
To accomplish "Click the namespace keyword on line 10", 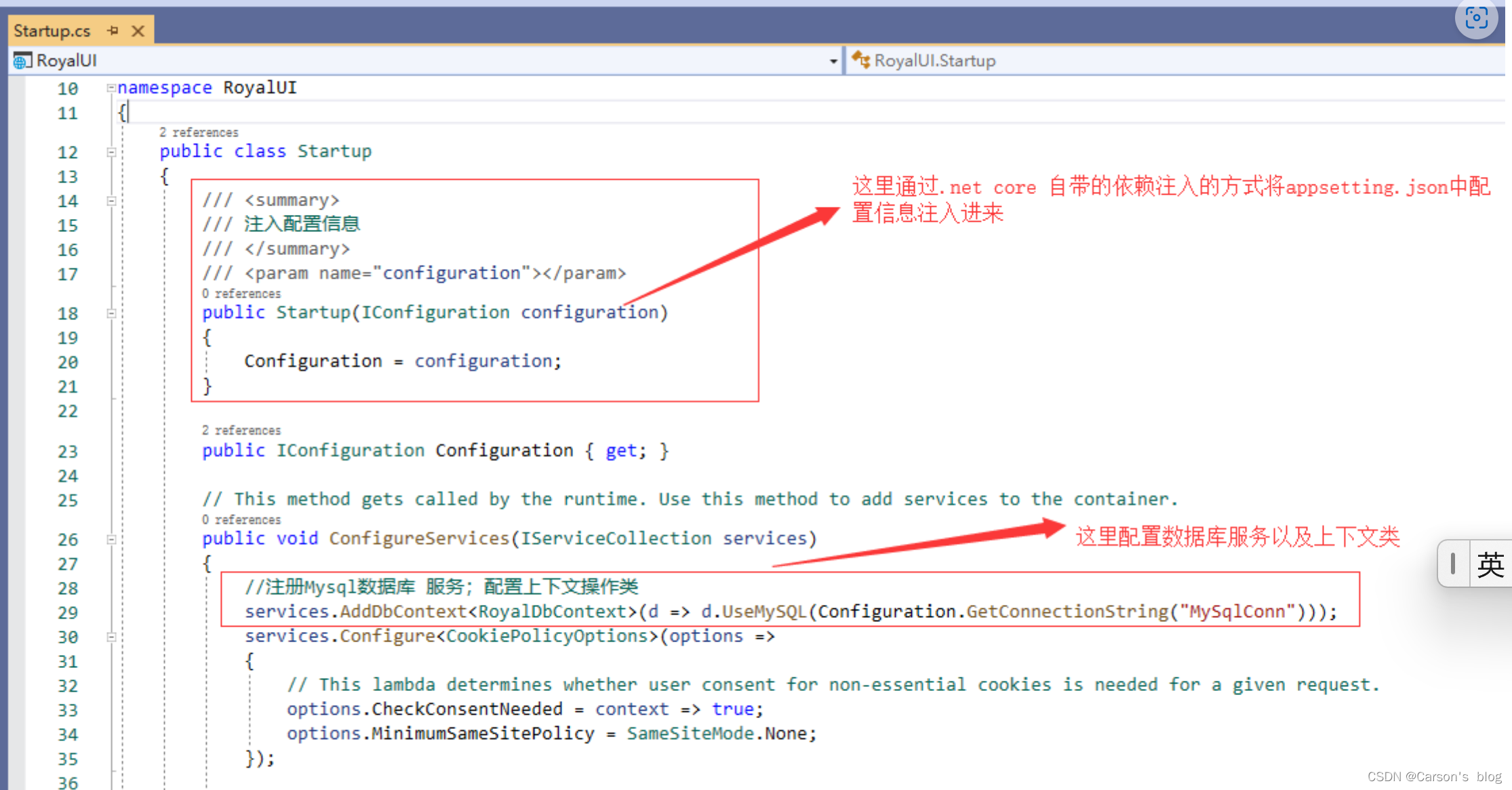I will pyautogui.click(x=165, y=88).
